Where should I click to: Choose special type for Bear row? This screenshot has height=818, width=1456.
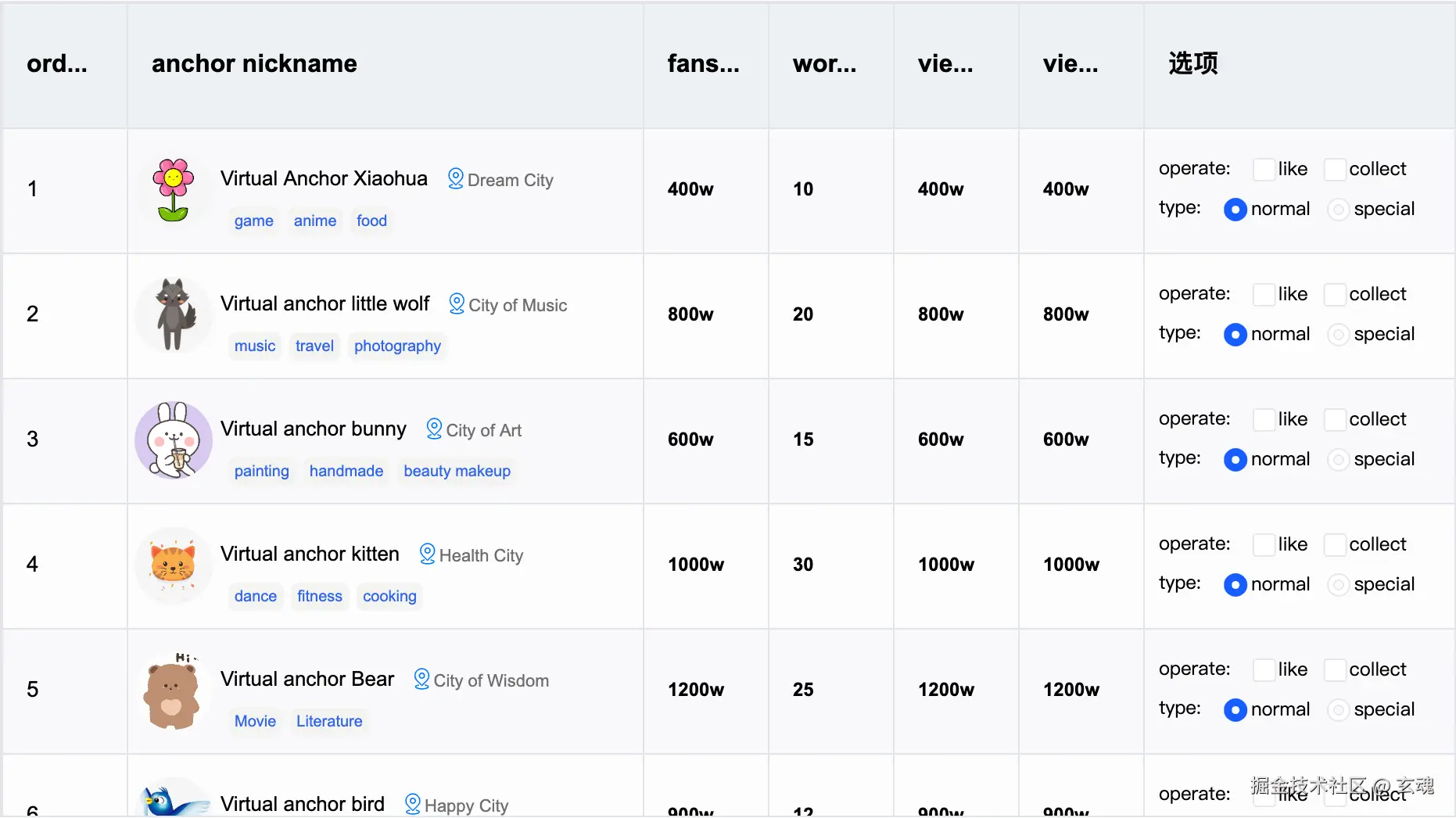click(1338, 710)
